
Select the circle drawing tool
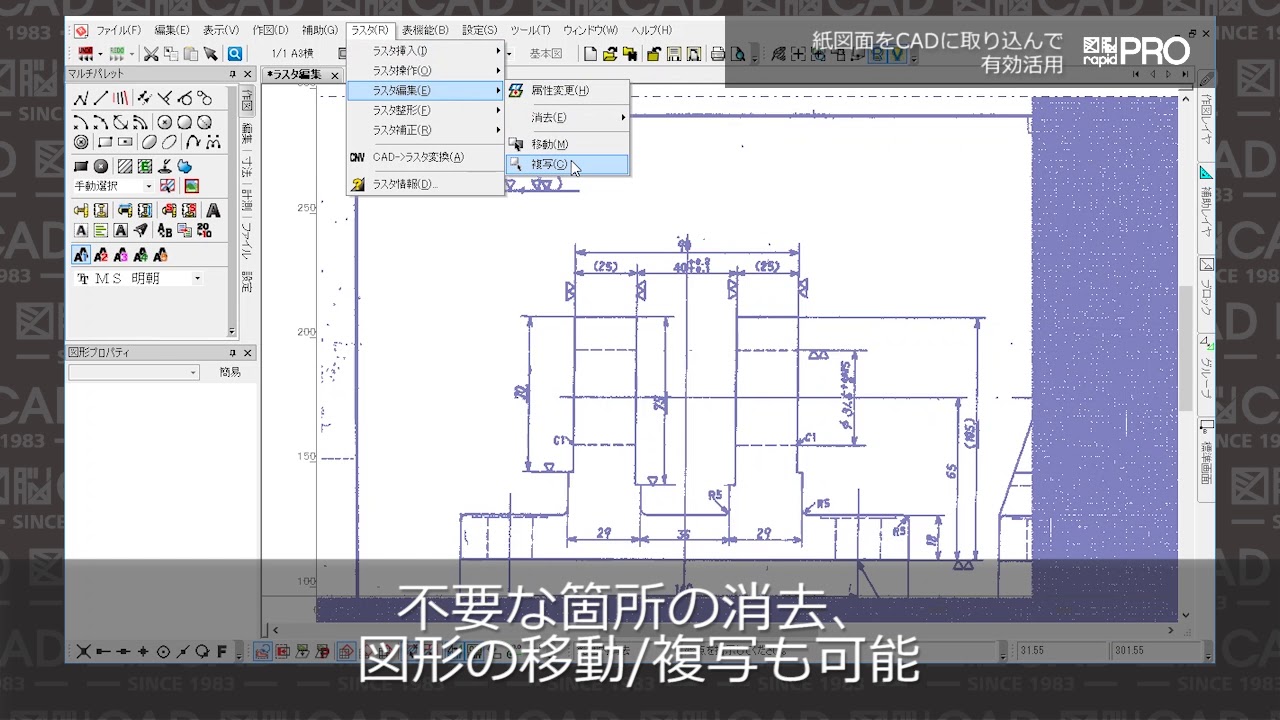[x=164, y=121]
